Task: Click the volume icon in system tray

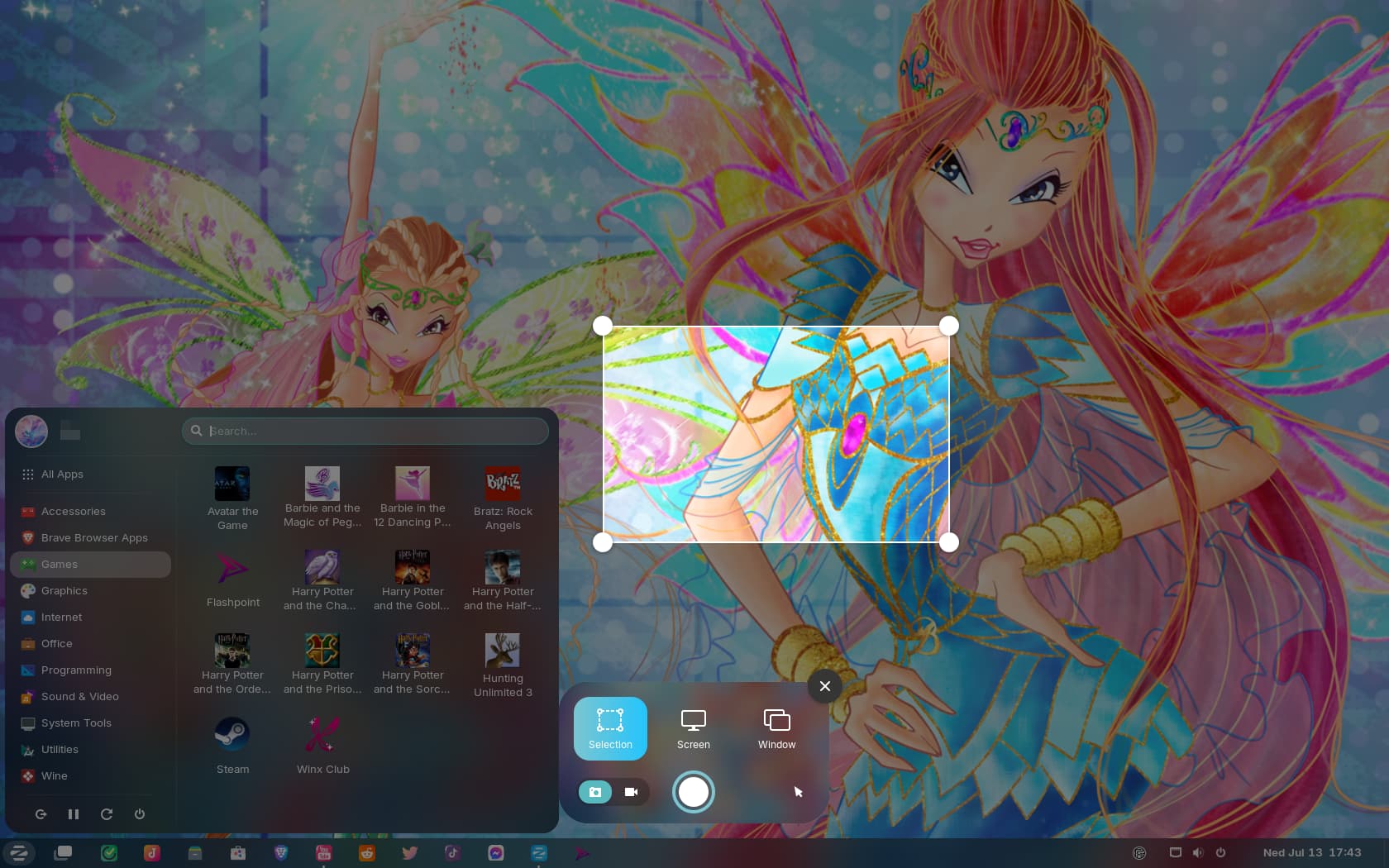Action: [1198, 852]
